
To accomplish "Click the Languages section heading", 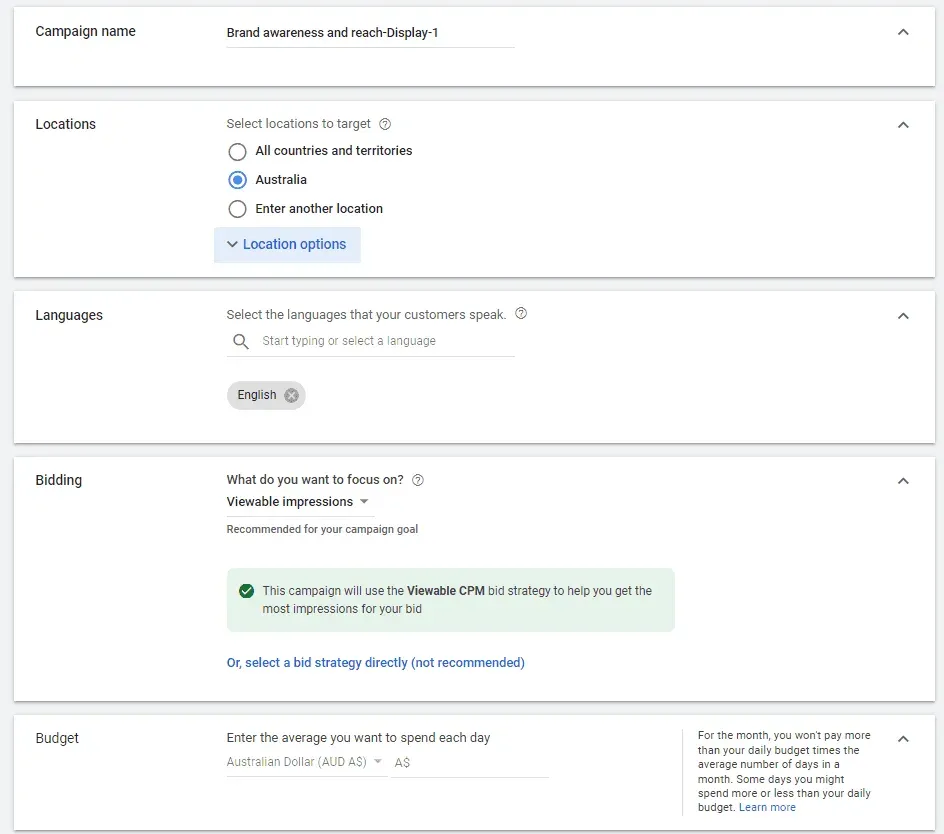I will pos(69,316).
